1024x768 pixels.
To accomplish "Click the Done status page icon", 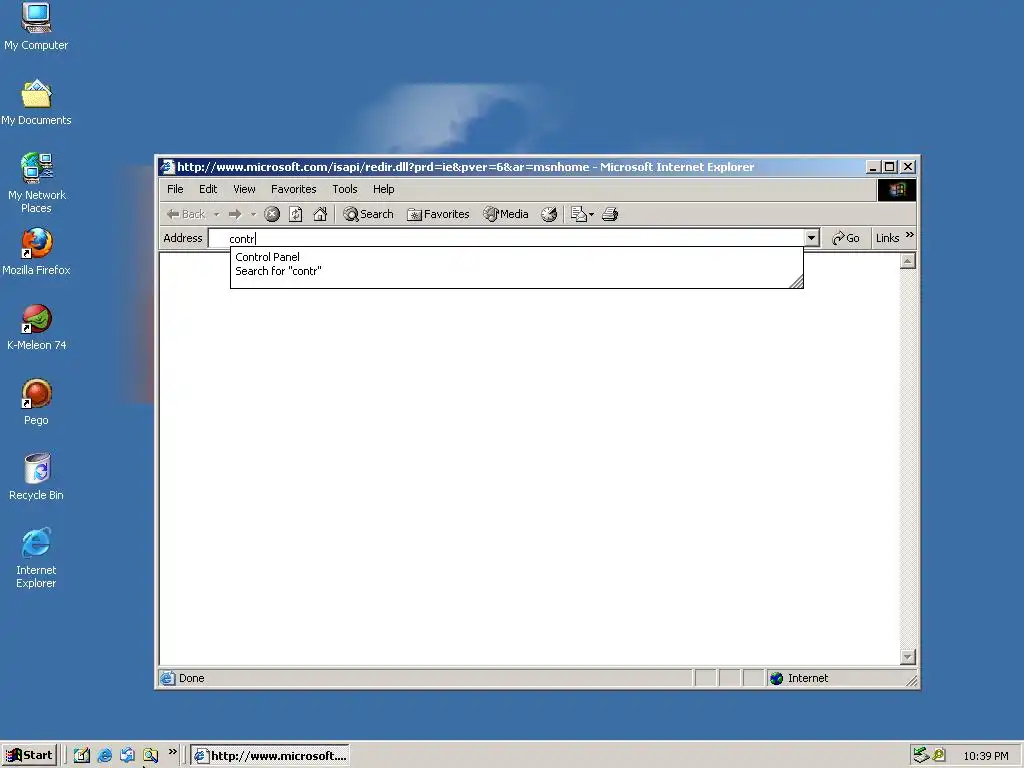I will (168, 678).
